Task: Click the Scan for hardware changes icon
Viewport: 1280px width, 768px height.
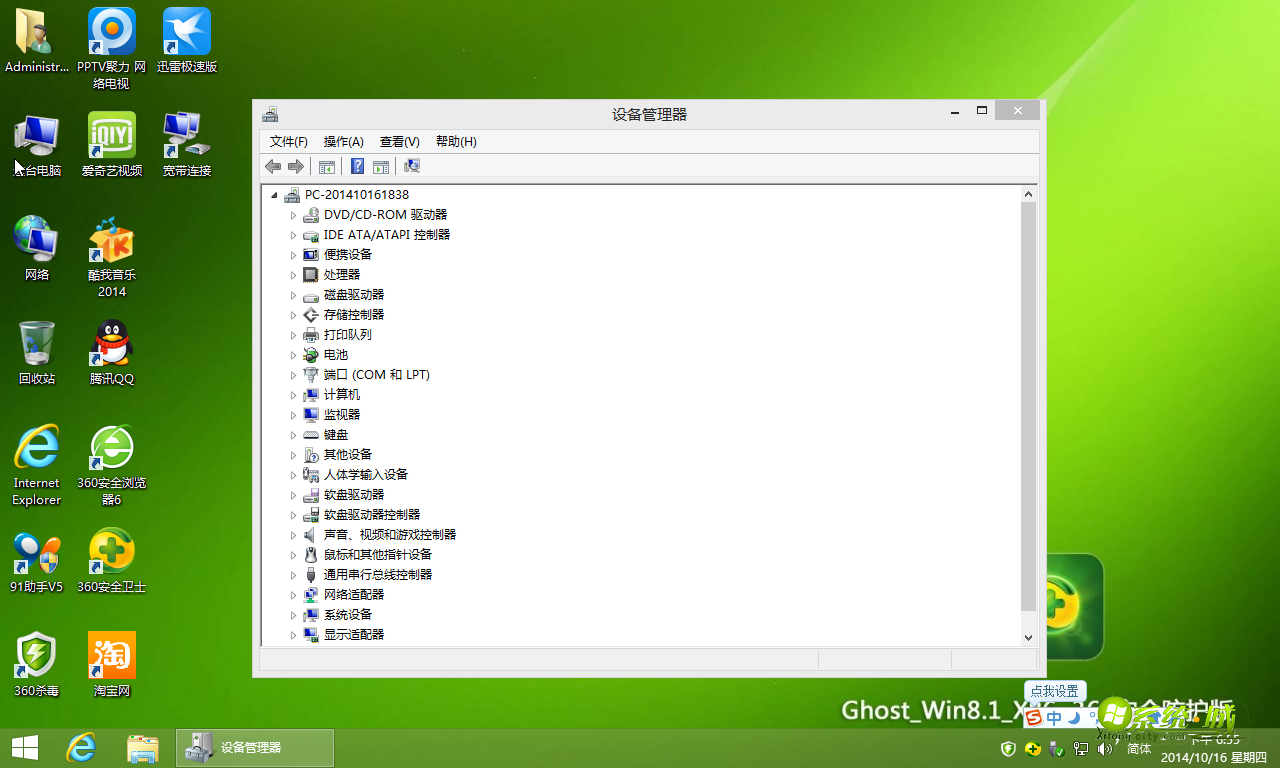Action: click(411, 166)
